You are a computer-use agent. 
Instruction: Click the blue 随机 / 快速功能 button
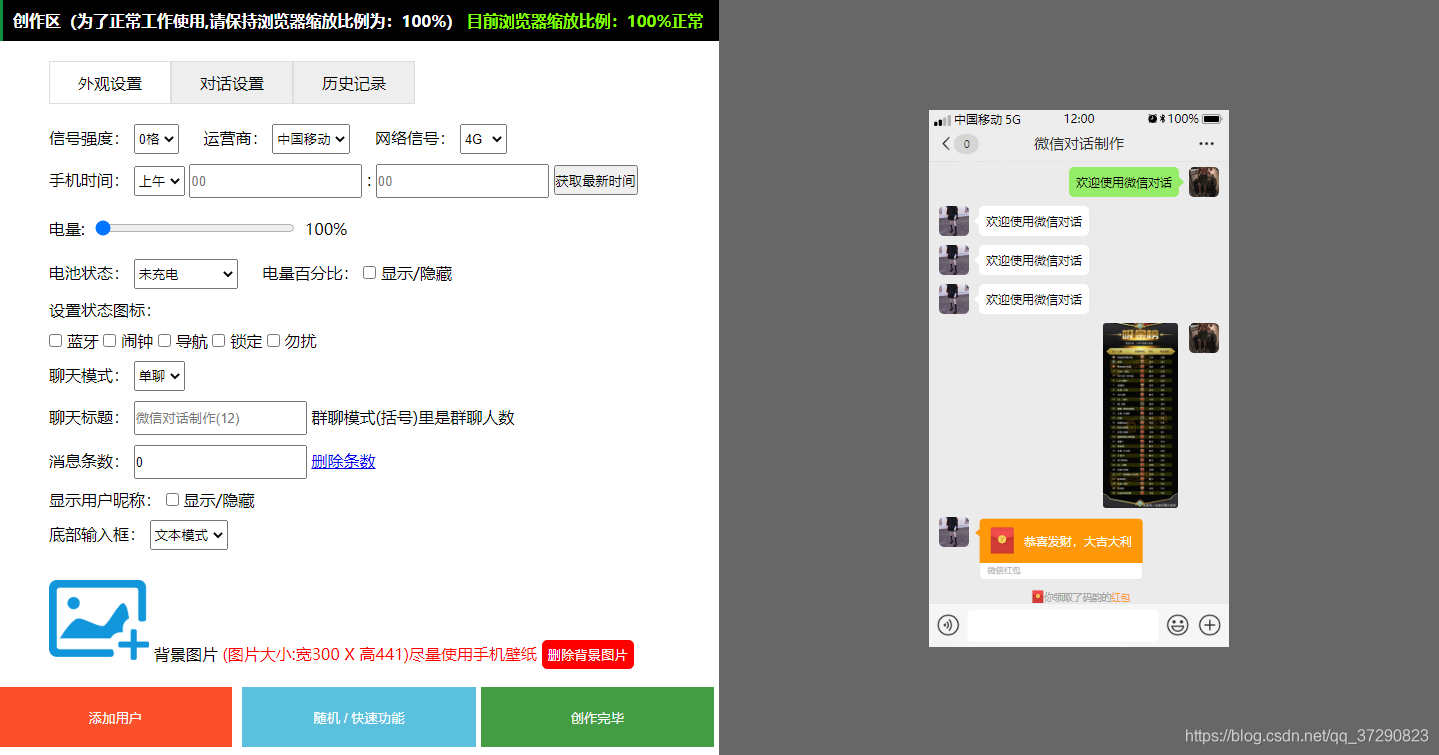(359, 717)
